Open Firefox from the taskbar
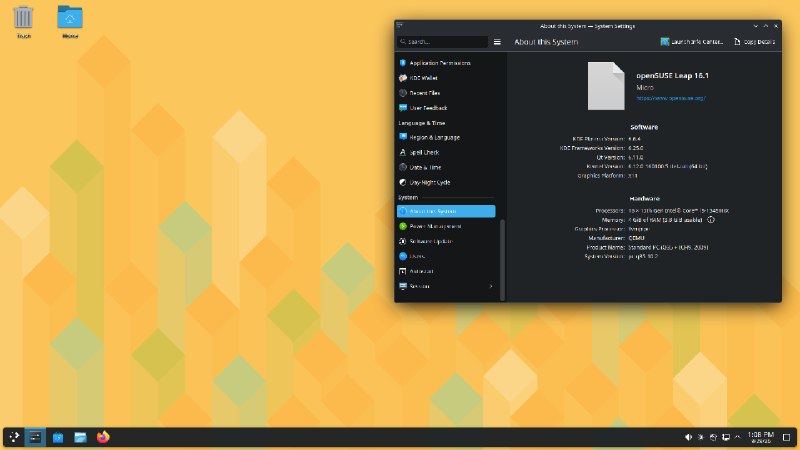The height and width of the screenshot is (450, 800). (x=103, y=437)
